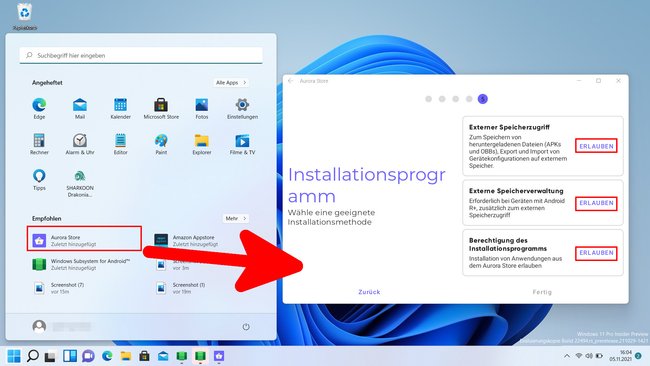This screenshot has width=650, height=366.
Task: Open Einstellungen from Start menu
Action: tap(242, 109)
